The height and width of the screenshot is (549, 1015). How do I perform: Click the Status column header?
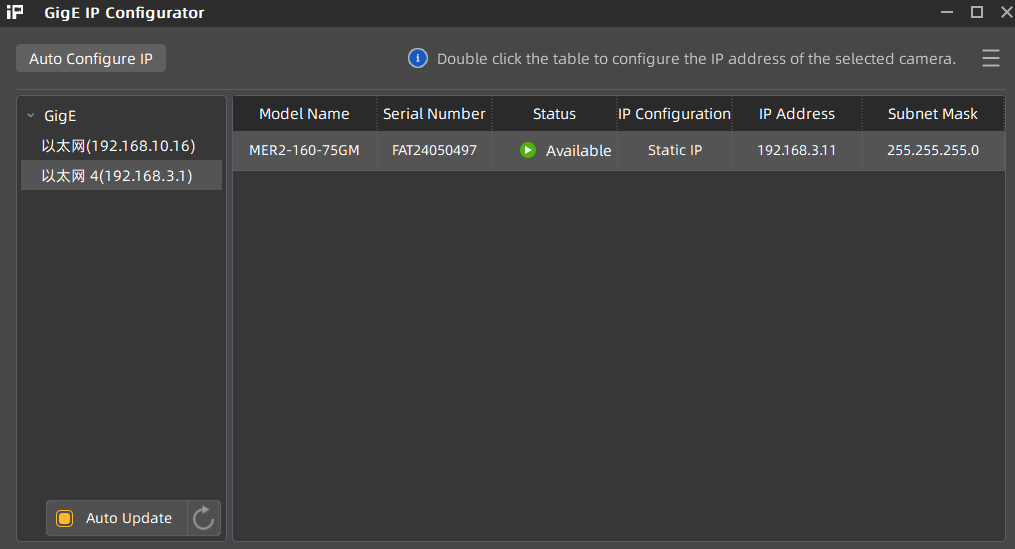click(554, 114)
